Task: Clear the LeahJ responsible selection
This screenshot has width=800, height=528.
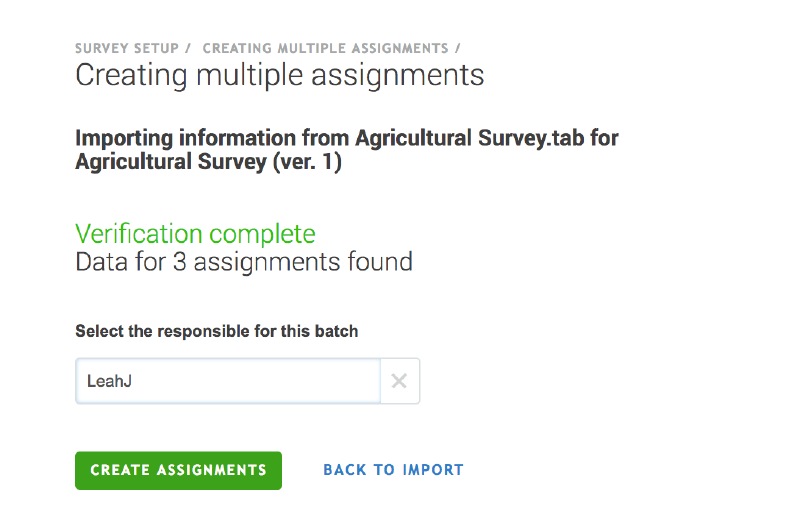Action: (399, 381)
